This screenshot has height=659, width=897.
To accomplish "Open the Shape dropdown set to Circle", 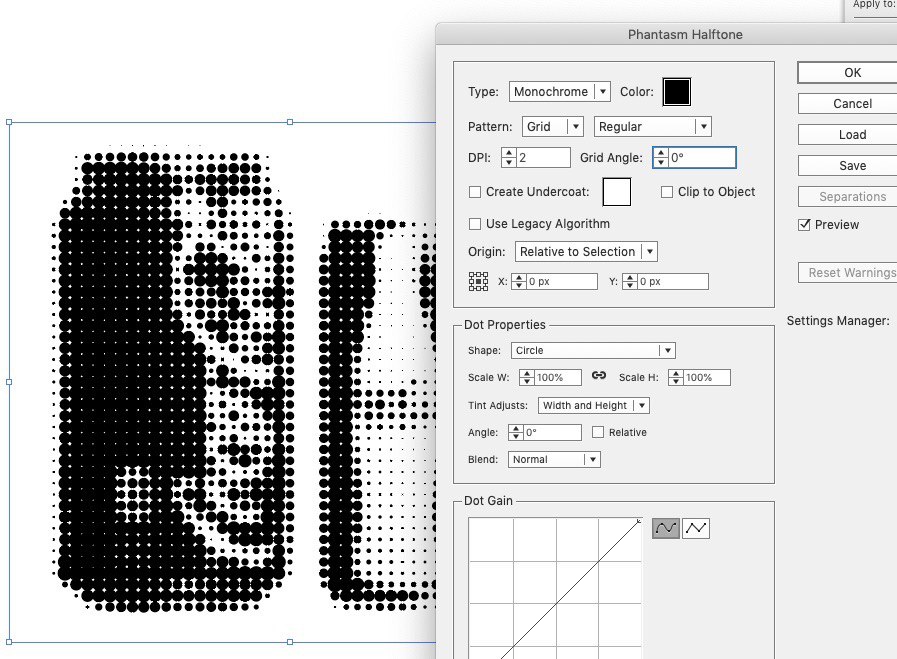I will pos(593,350).
